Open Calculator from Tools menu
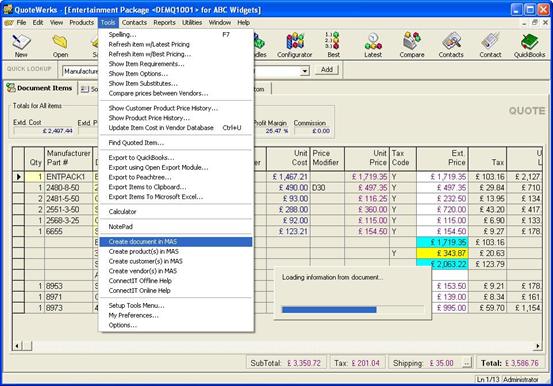The width and height of the screenshot is (553, 386). click(x=176, y=212)
